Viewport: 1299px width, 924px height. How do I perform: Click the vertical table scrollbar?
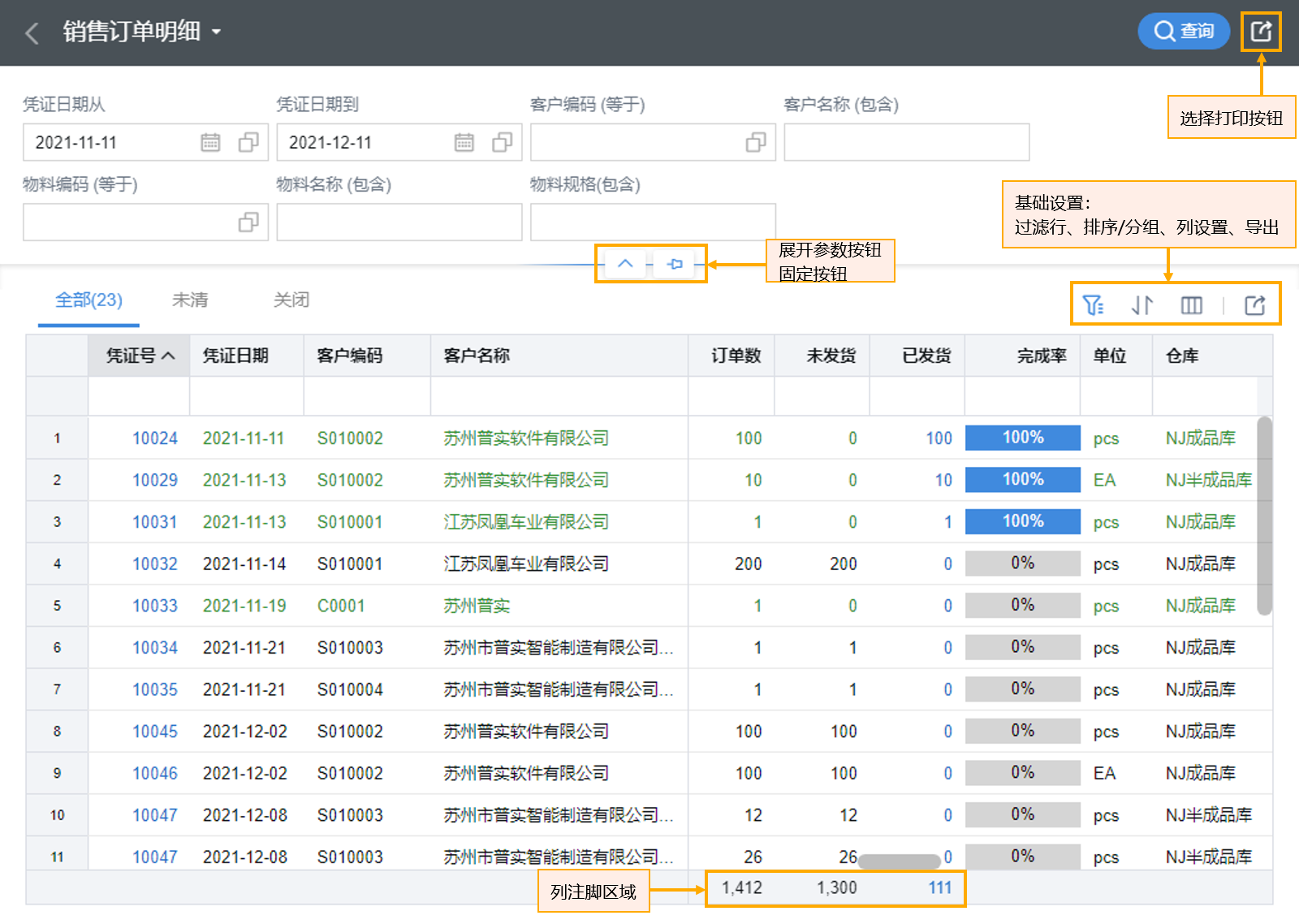(1264, 516)
